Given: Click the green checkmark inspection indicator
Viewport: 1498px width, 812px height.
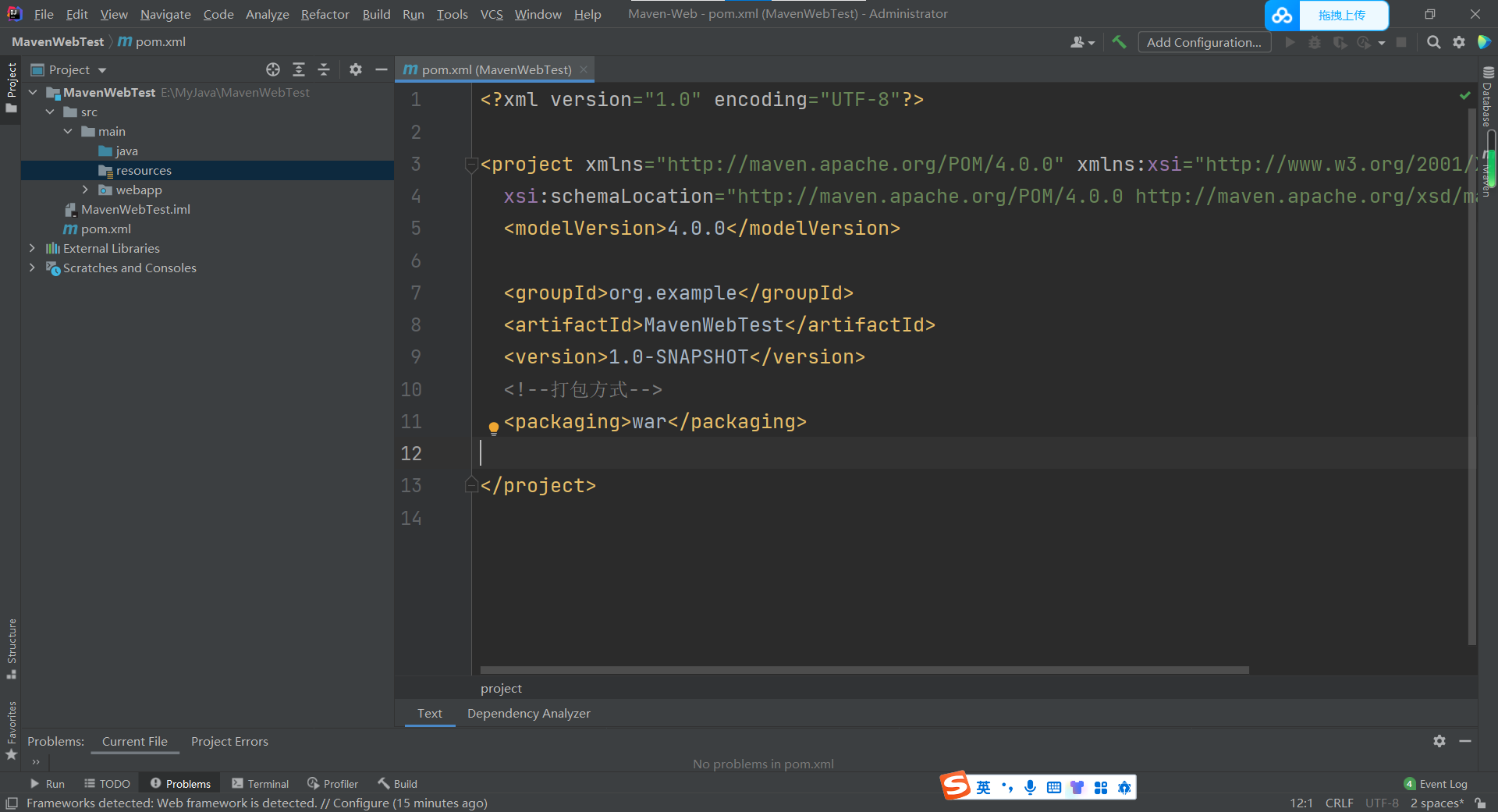Looking at the screenshot, I should 1464,95.
